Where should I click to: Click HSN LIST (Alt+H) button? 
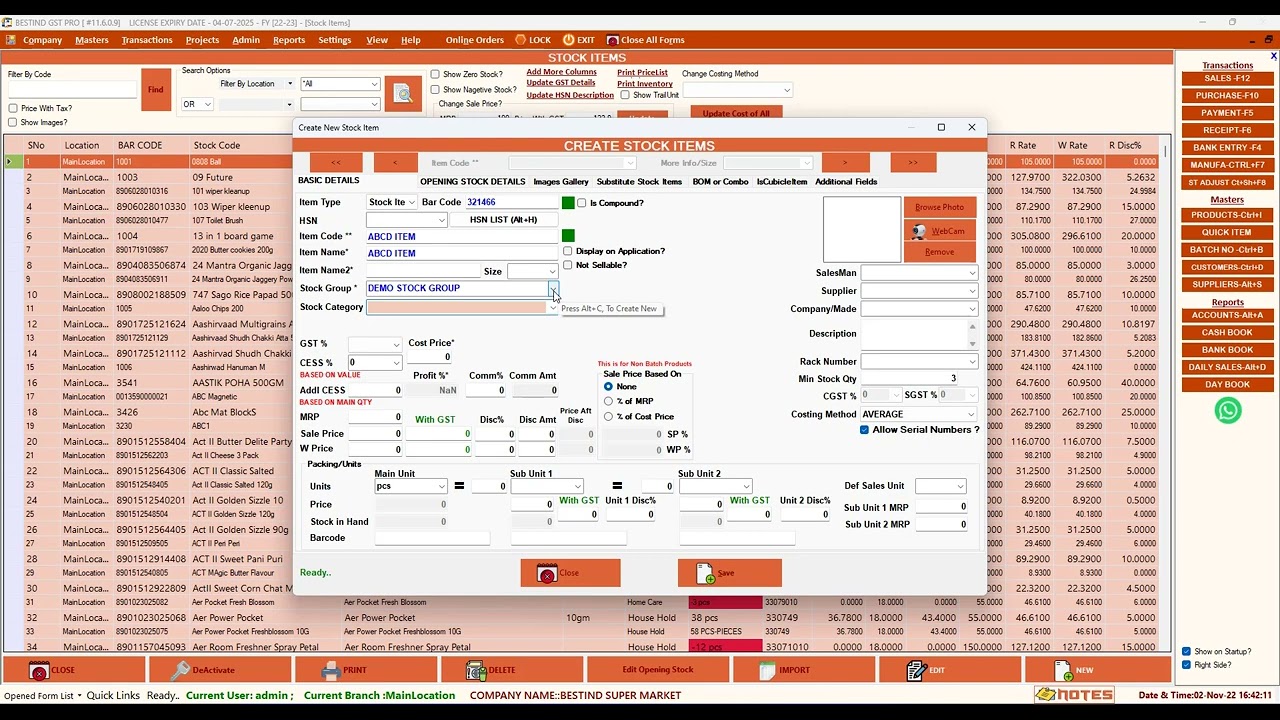pyautogui.click(x=504, y=219)
